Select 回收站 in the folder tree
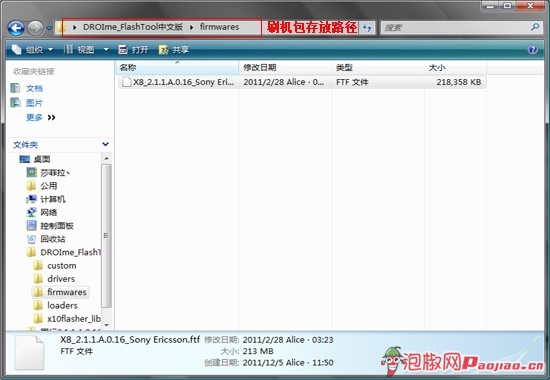The height and width of the screenshot is (380, 550). tap(53, 239)
